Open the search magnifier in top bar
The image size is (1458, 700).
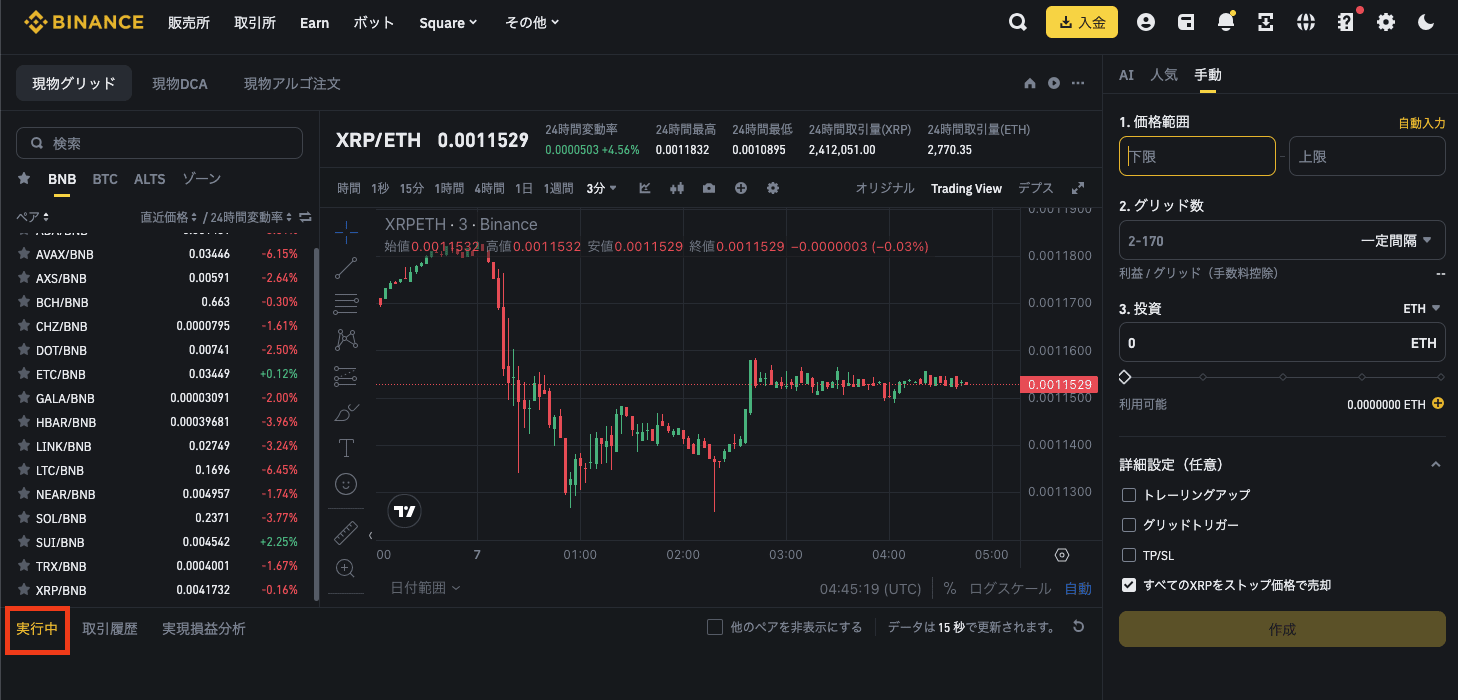1018,22
